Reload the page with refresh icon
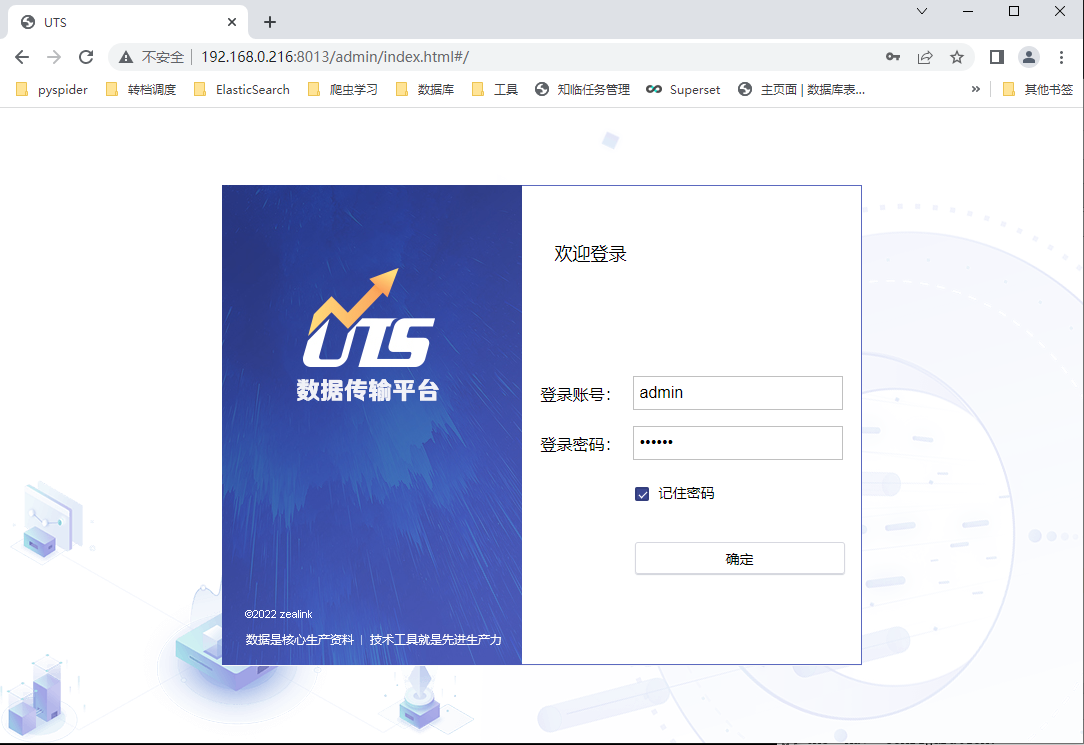Viewport: 1084px width, 745px height. 86,57
